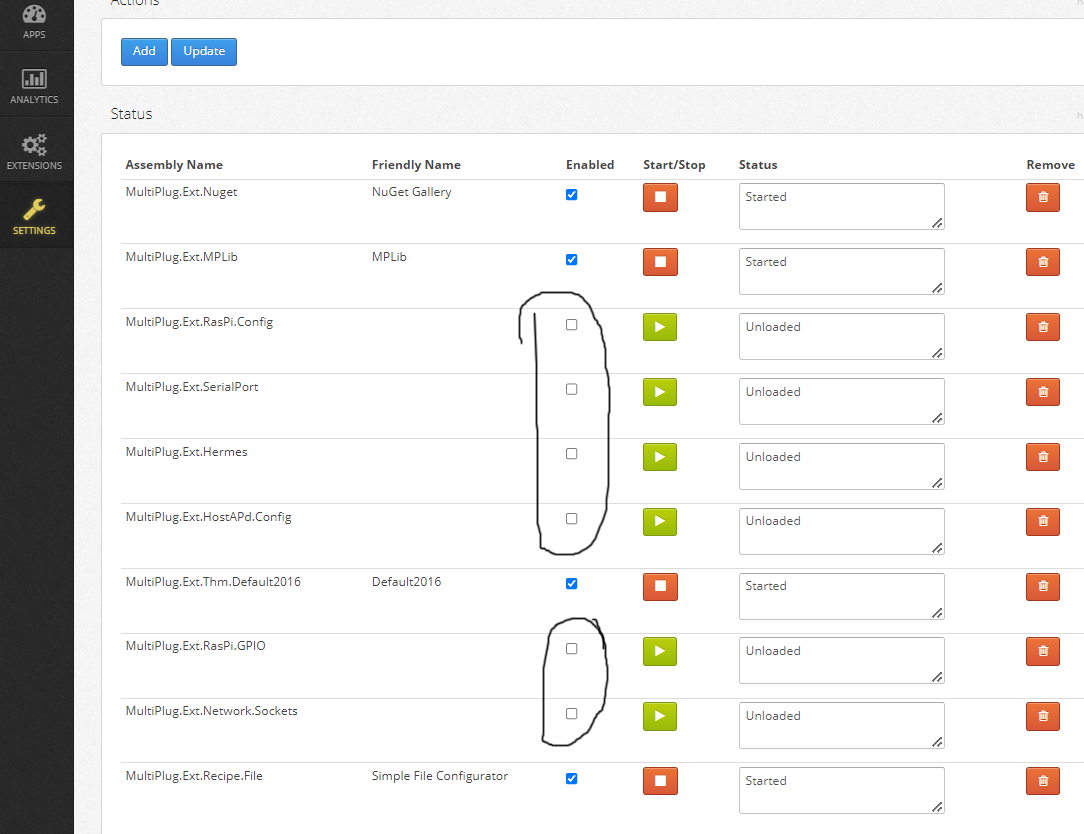The height and width of the screenshot is (834, 1084).
Task: Click the Unloaded status box for MultiPlug.Ext.Hermes
Action: (841, 466)
